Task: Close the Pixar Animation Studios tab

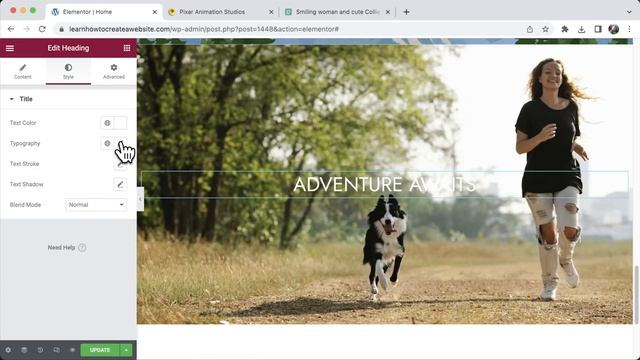Action: point(271,12)
